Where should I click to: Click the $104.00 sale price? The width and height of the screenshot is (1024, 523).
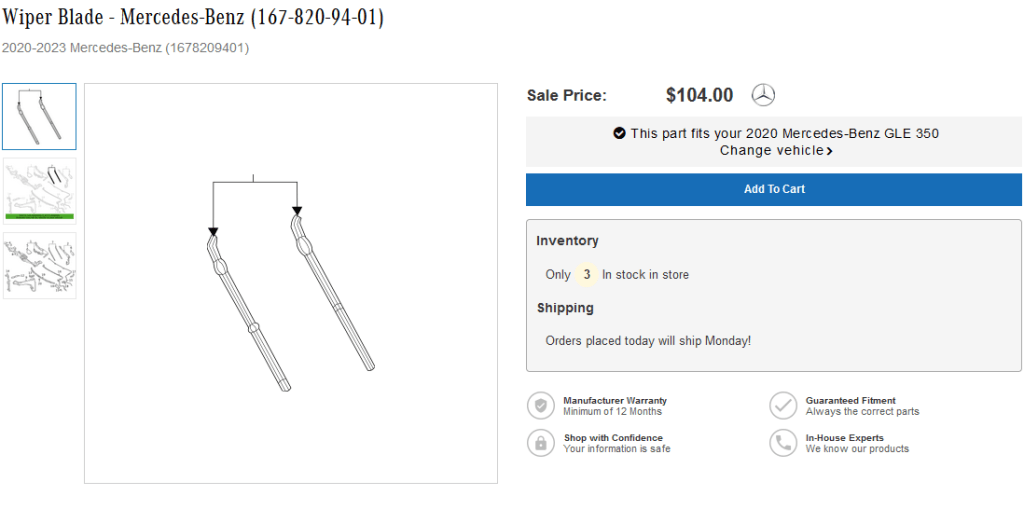[x=699, y=95]
